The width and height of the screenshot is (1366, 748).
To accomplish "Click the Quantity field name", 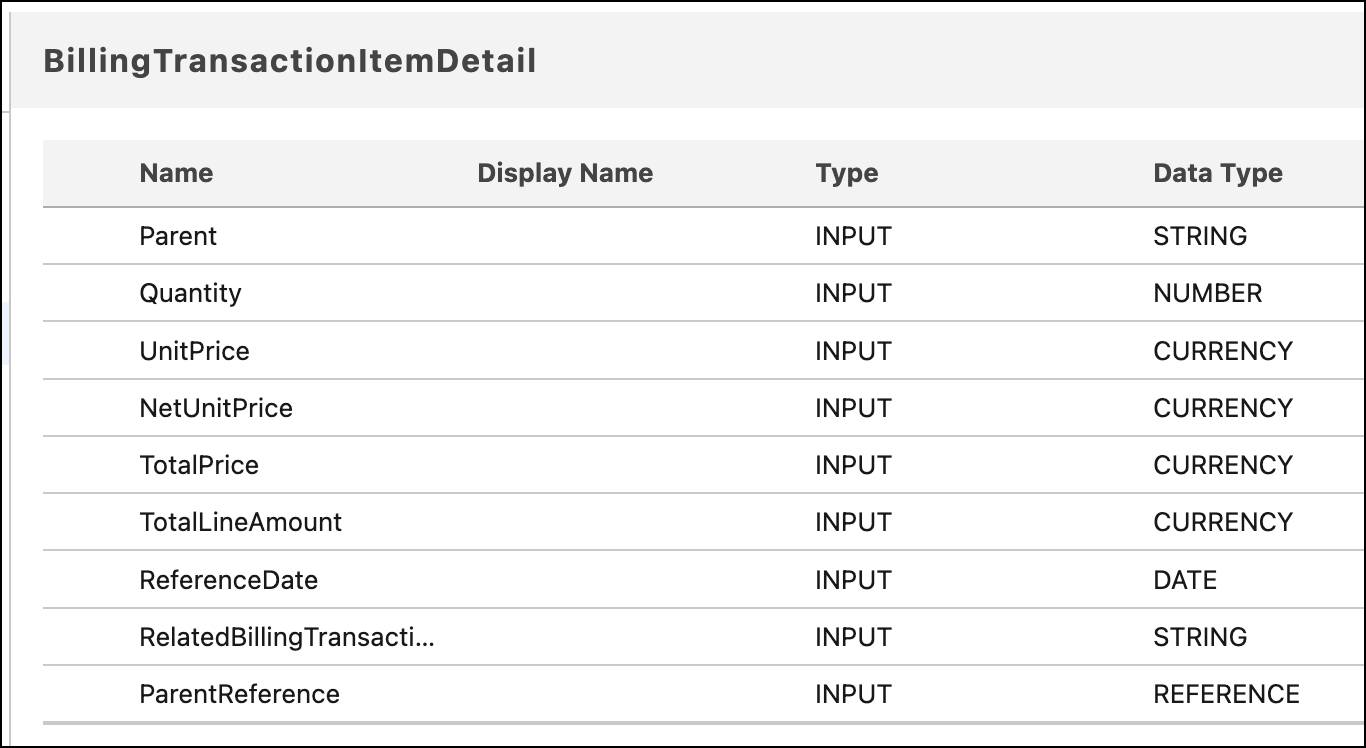I will [191, 293].
